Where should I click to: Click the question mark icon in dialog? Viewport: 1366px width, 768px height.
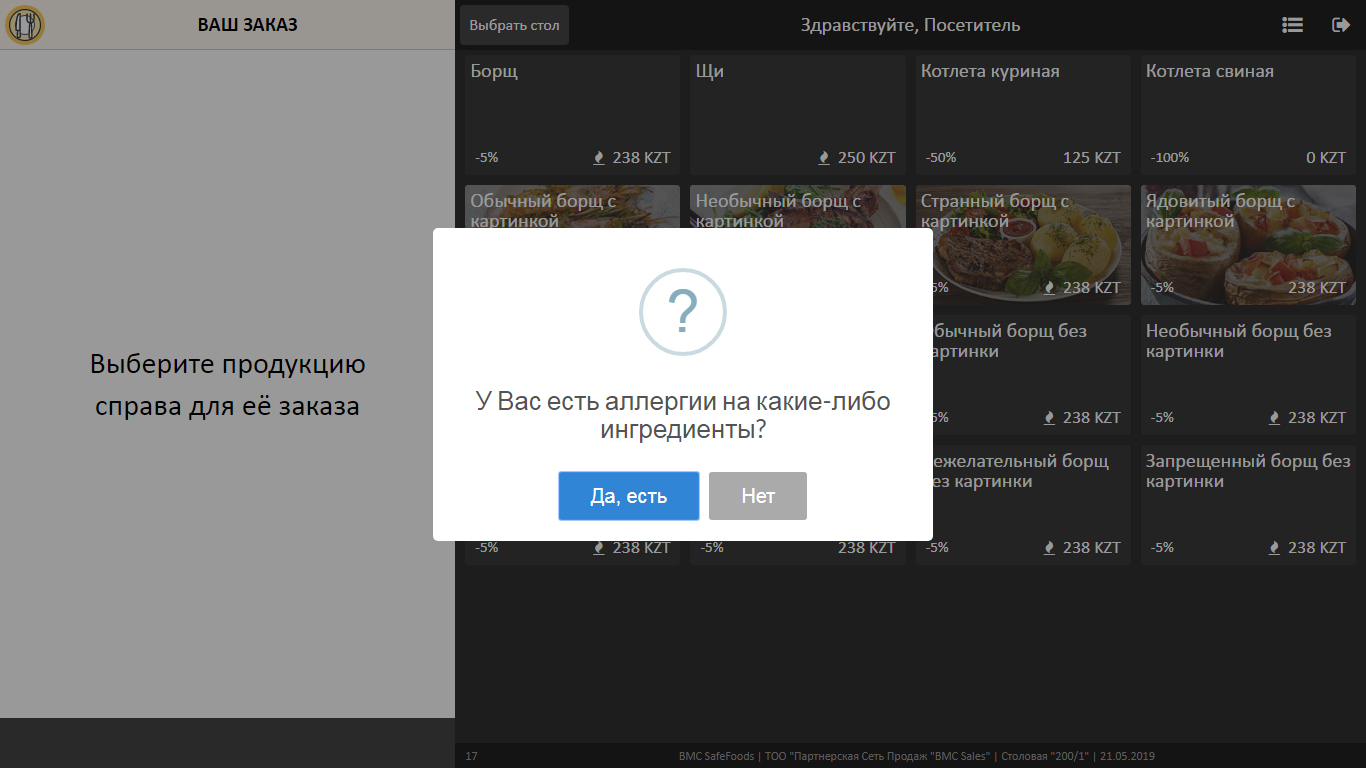point(683,311)
